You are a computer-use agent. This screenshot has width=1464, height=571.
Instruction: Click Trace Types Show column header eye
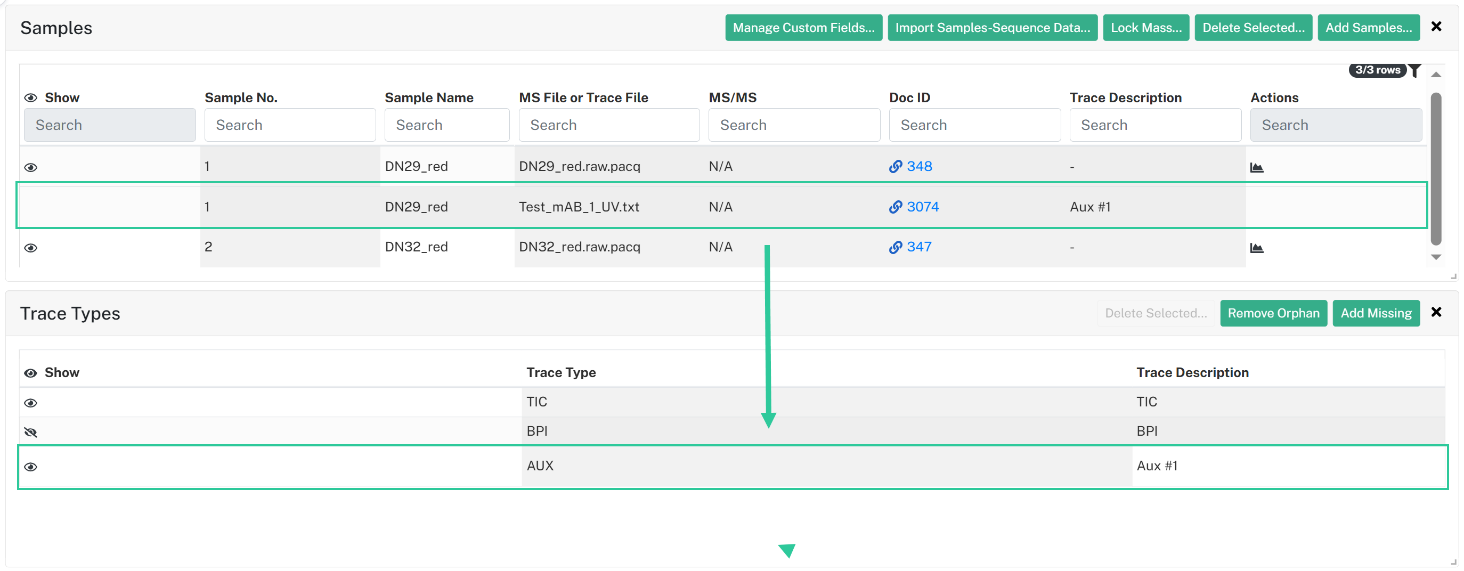click(31, 373)
